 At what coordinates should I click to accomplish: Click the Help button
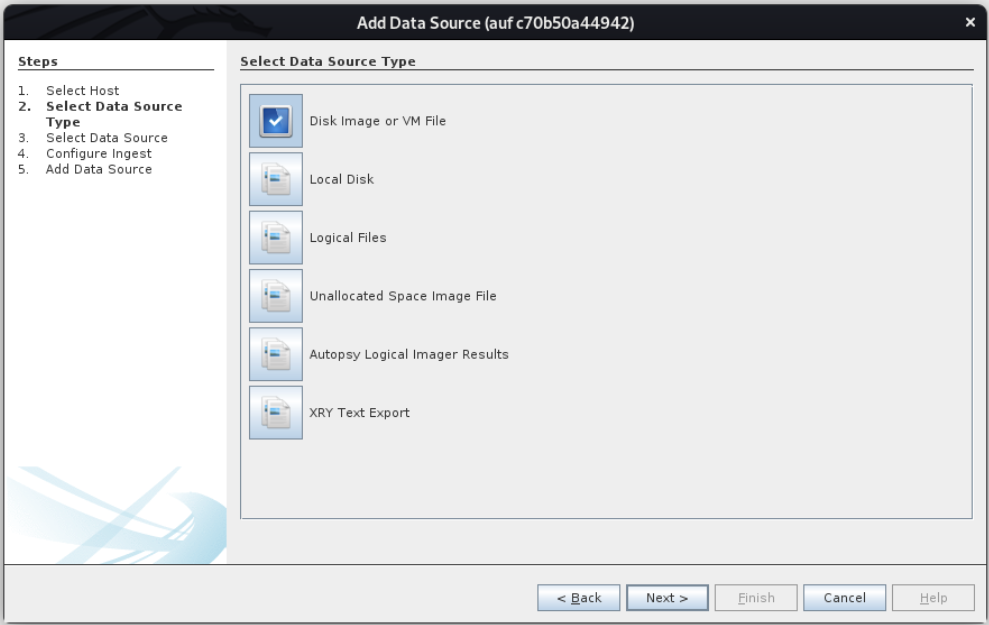[x=933, y=598]
